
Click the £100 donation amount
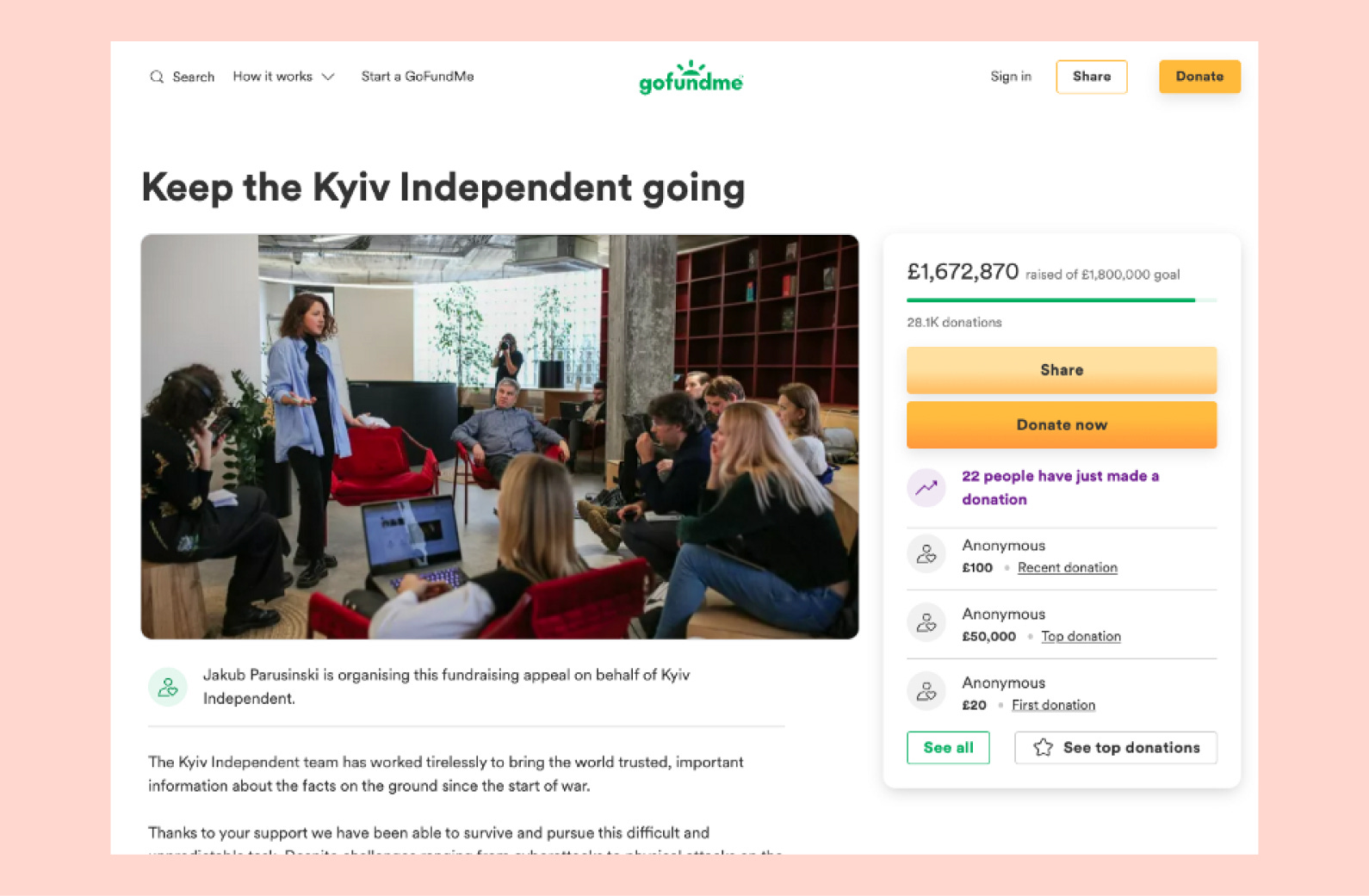pos(977,568)
